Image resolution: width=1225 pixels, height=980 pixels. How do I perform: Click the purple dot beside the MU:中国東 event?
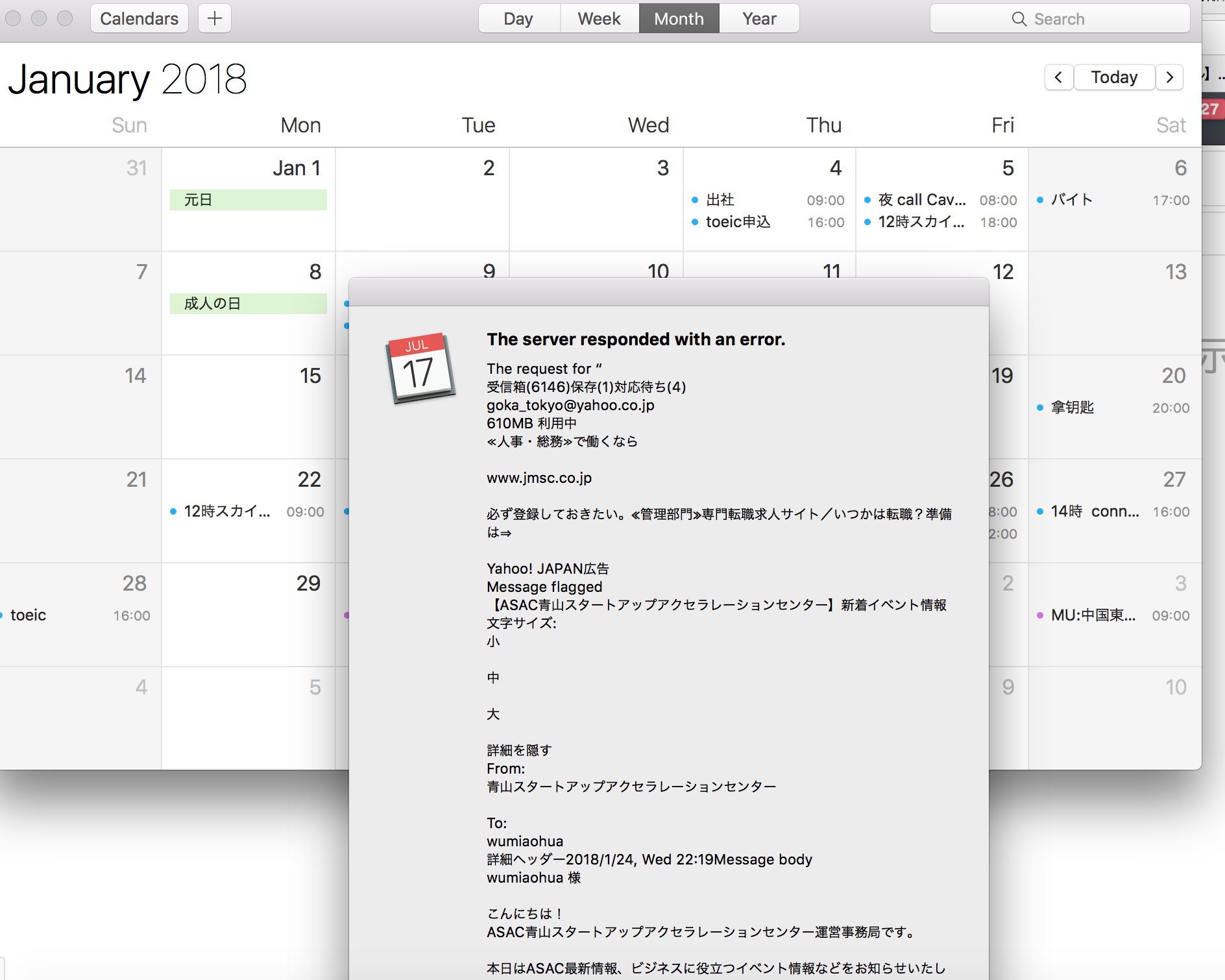1041,615
